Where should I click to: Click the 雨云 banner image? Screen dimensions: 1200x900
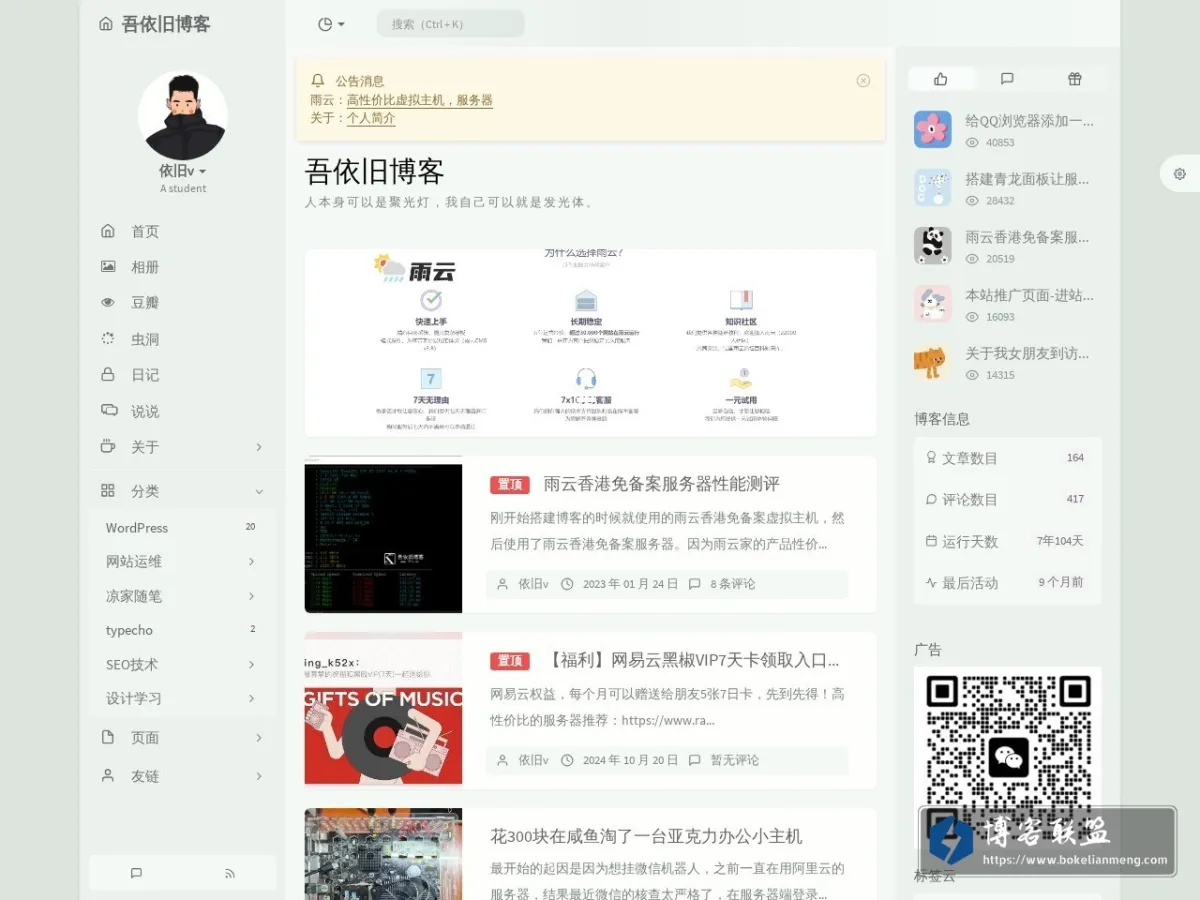point(591,343)
